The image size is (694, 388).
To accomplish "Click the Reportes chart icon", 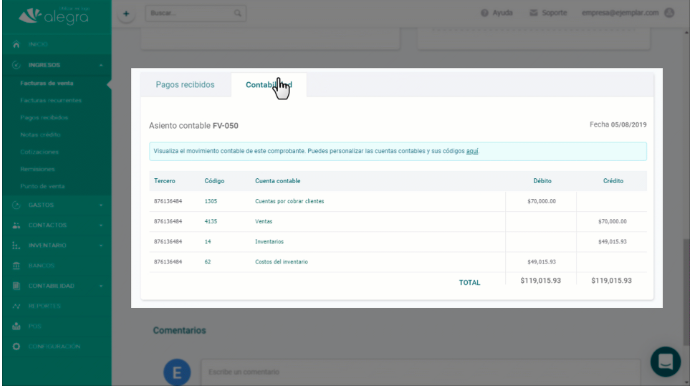I will point(16,306).
